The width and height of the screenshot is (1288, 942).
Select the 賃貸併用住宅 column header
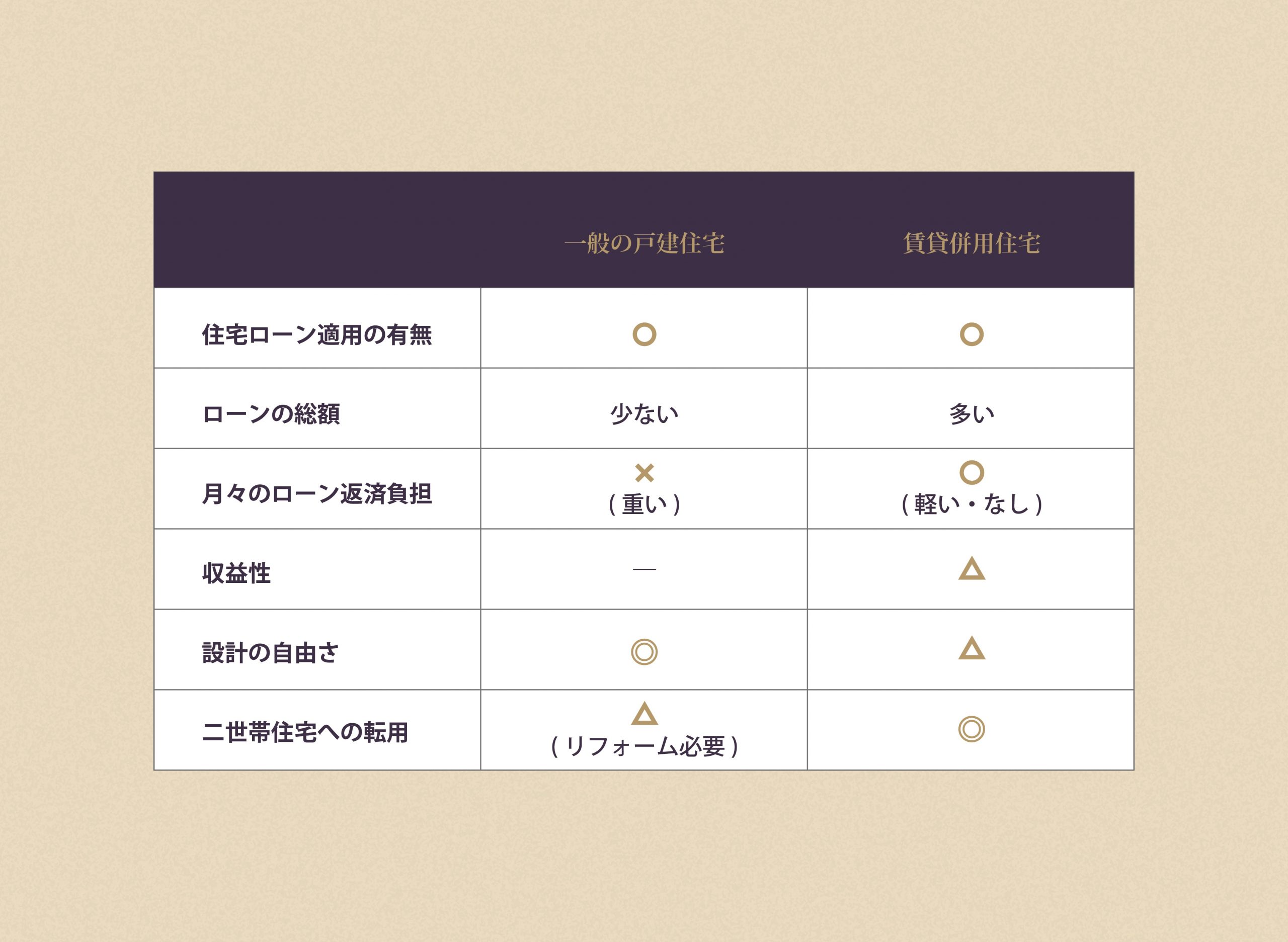pos(972,243)
